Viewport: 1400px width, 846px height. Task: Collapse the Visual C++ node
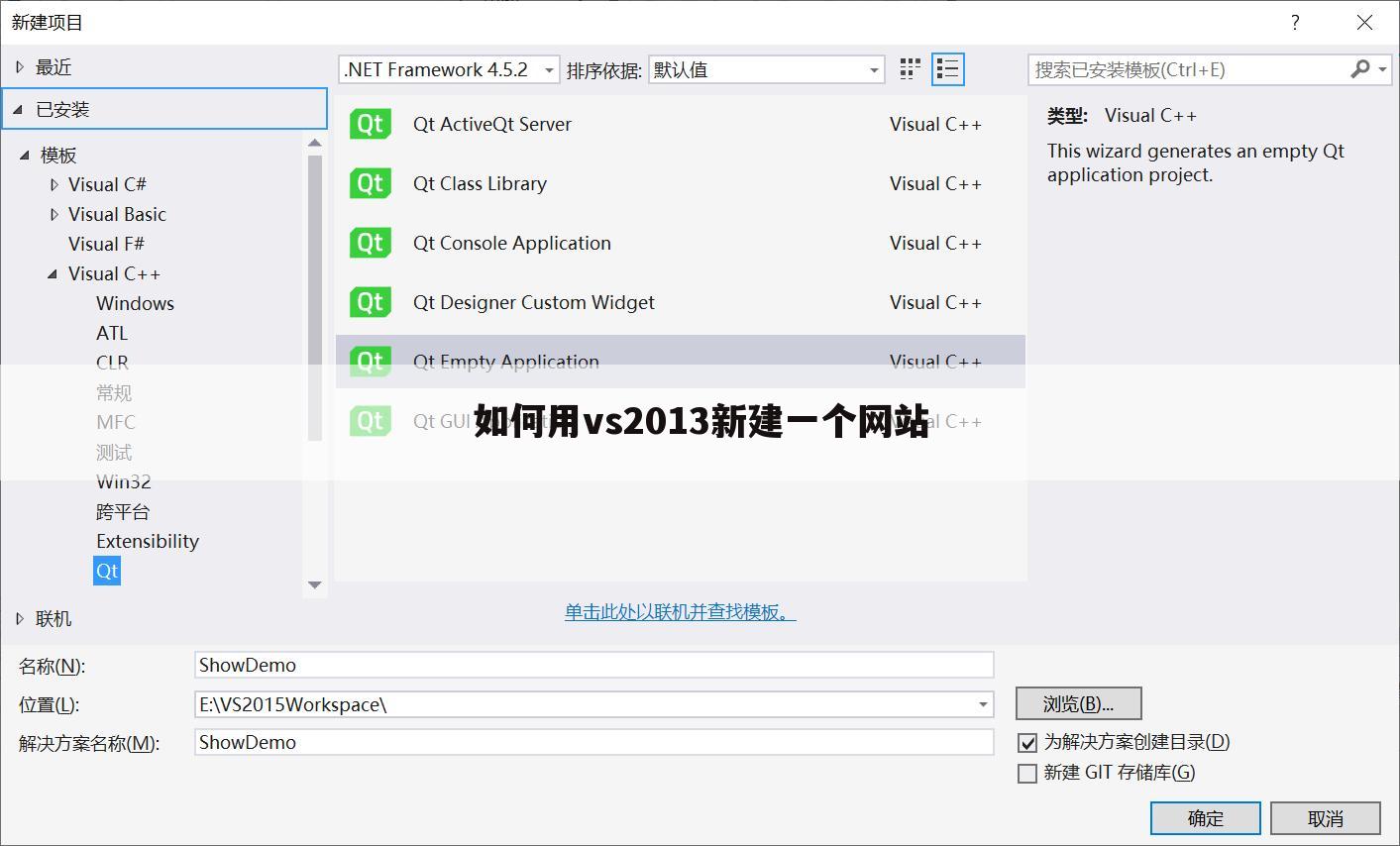point(53,274)
